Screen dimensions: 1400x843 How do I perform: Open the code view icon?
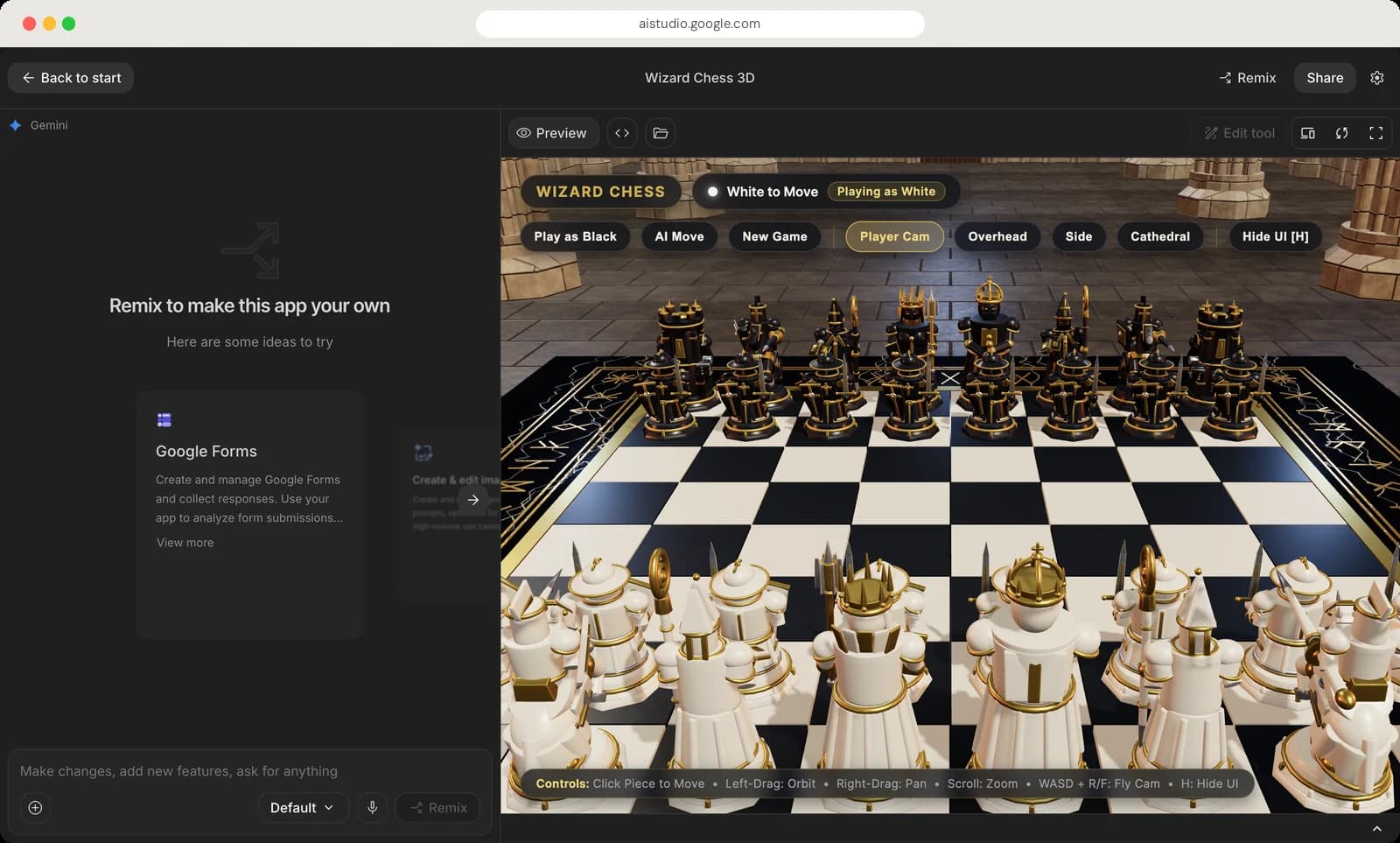point(622,133)
